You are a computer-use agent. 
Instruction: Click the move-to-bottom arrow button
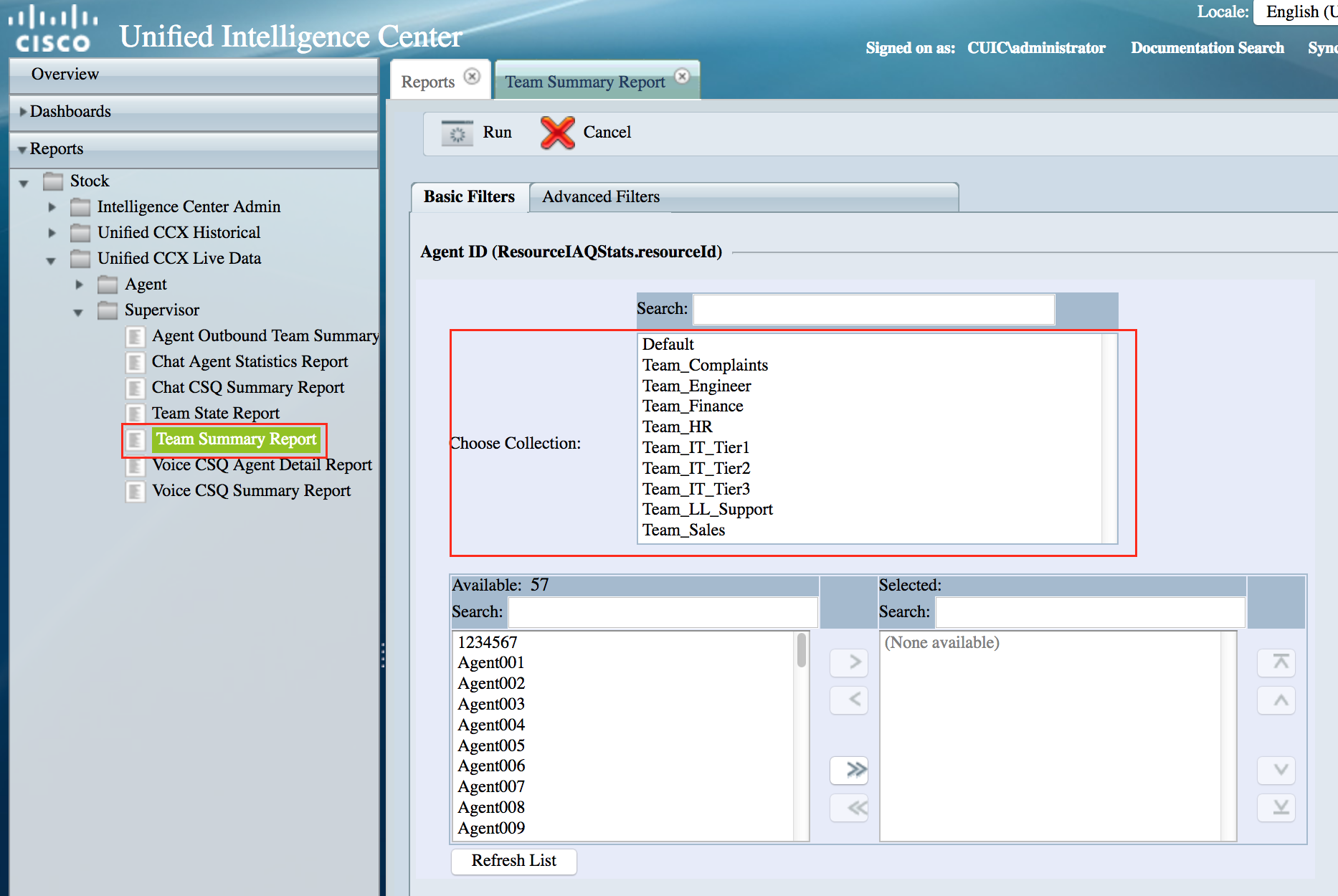click(1276, 809)
